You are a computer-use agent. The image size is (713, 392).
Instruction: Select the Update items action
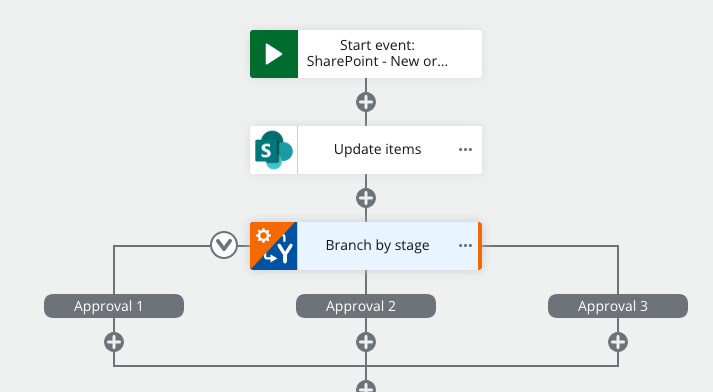(366, 150)
